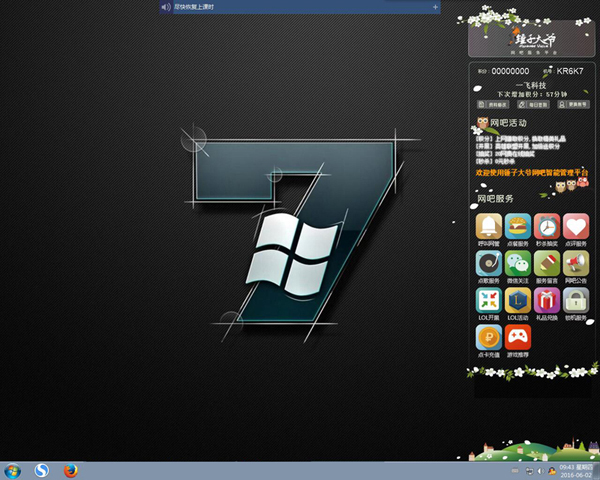Image resolution: width=600 pixels, height=480 pixels.
Task: Open the 秒杀抽奖 alarm clock icon
Action: click(547, 226)
